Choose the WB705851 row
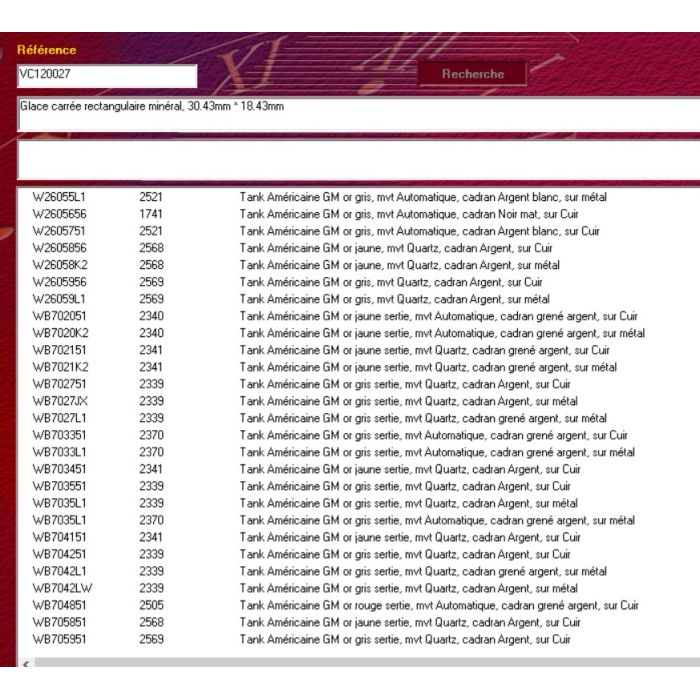The image size is (700, 700). [x=60, y=622]
